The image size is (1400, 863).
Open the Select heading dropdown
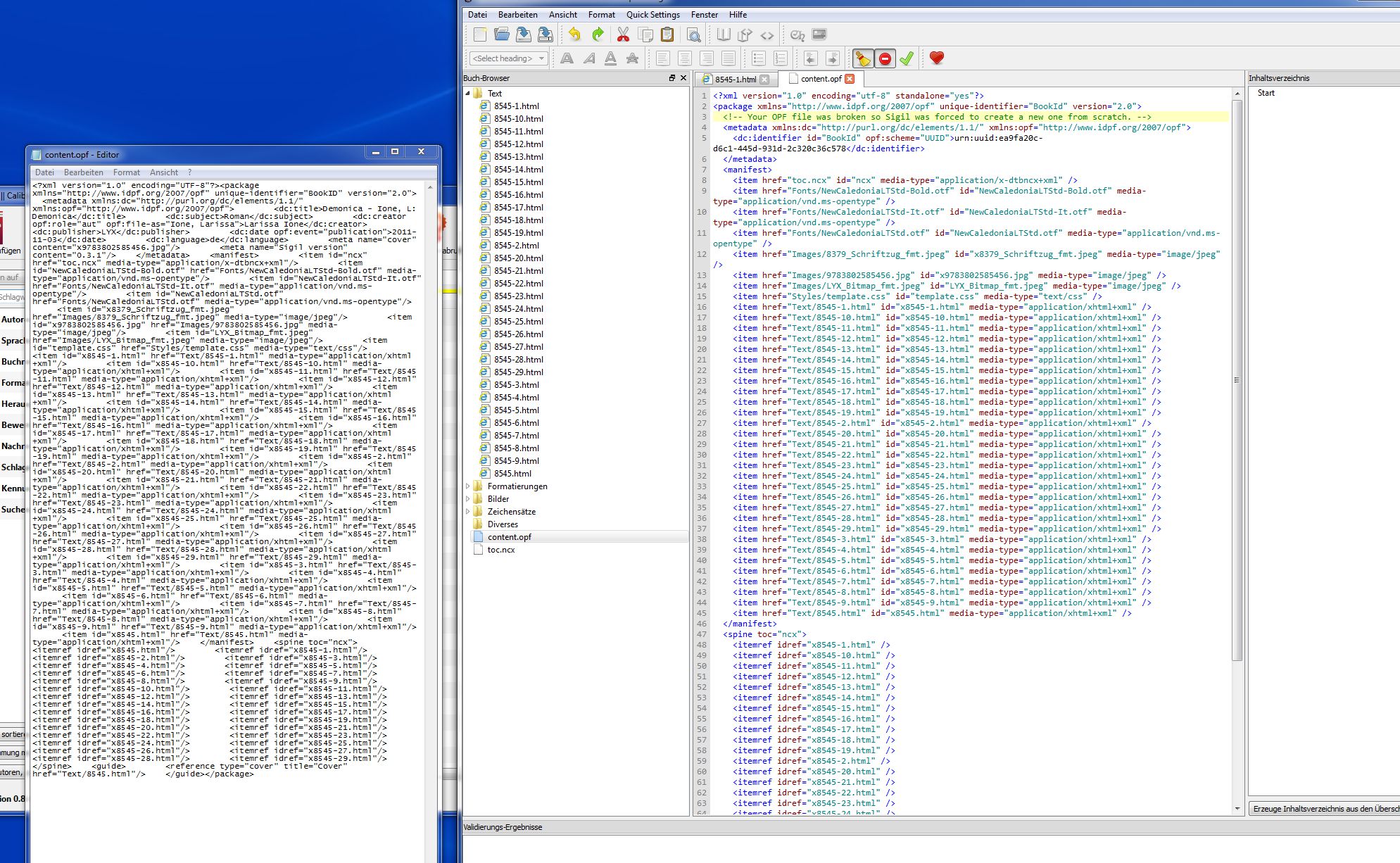click(x=508, y=58)
